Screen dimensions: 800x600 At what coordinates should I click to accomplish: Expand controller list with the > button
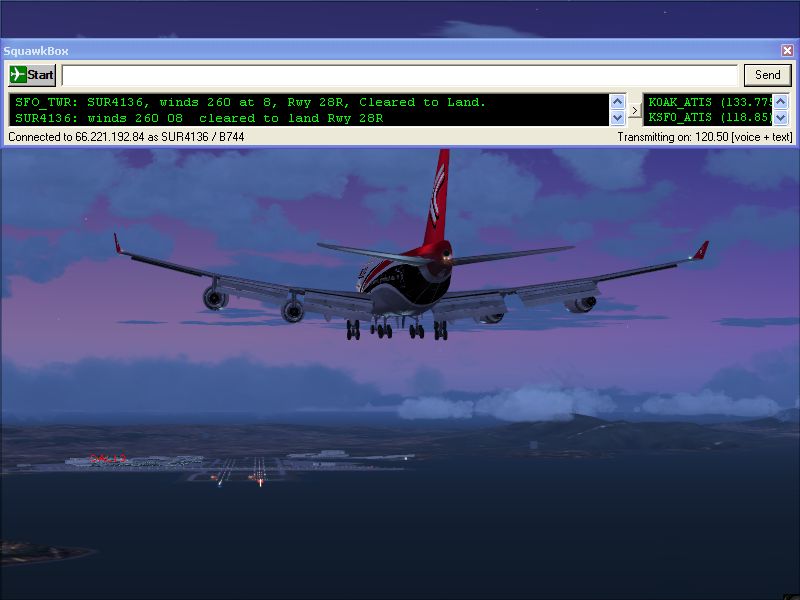coord(634,110)
